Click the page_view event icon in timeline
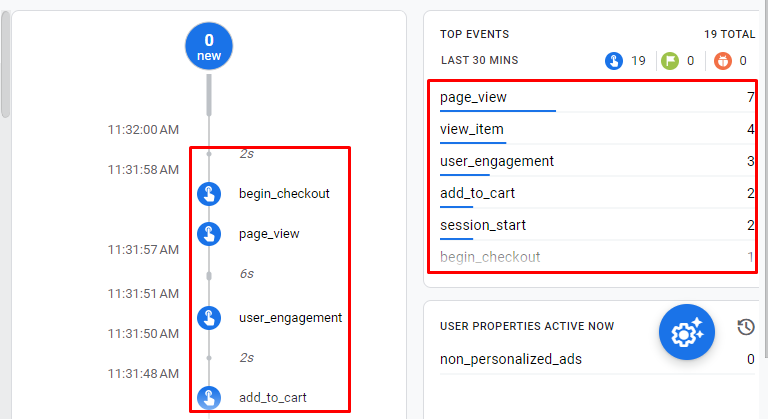Screen dimensions: 768x419 coord(209,234)
